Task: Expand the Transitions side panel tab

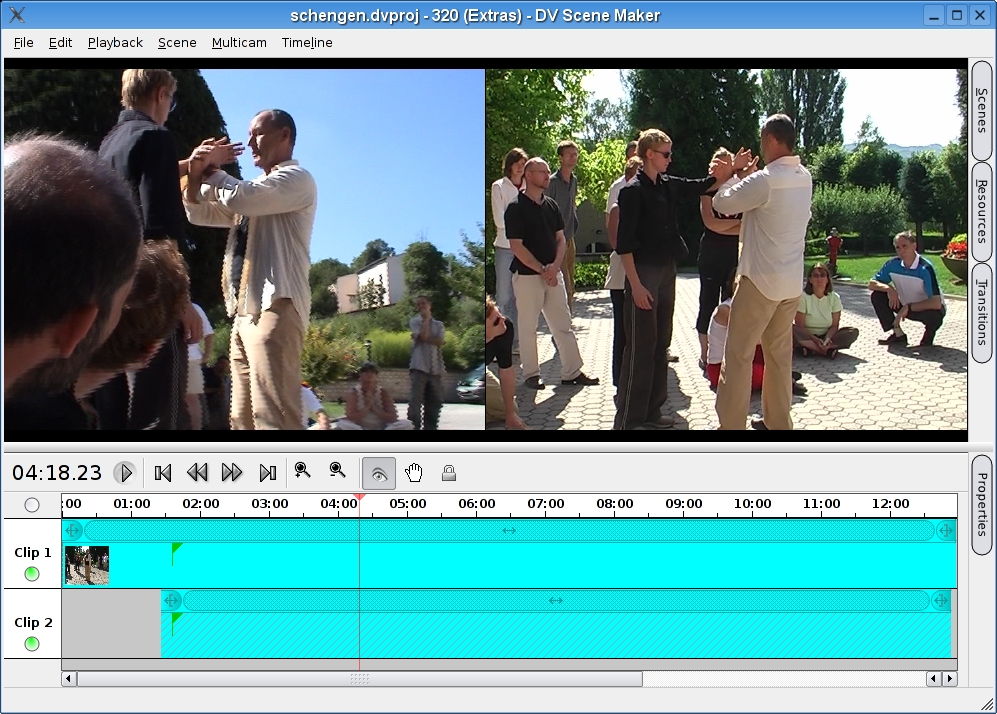Action: click(982, 313)
